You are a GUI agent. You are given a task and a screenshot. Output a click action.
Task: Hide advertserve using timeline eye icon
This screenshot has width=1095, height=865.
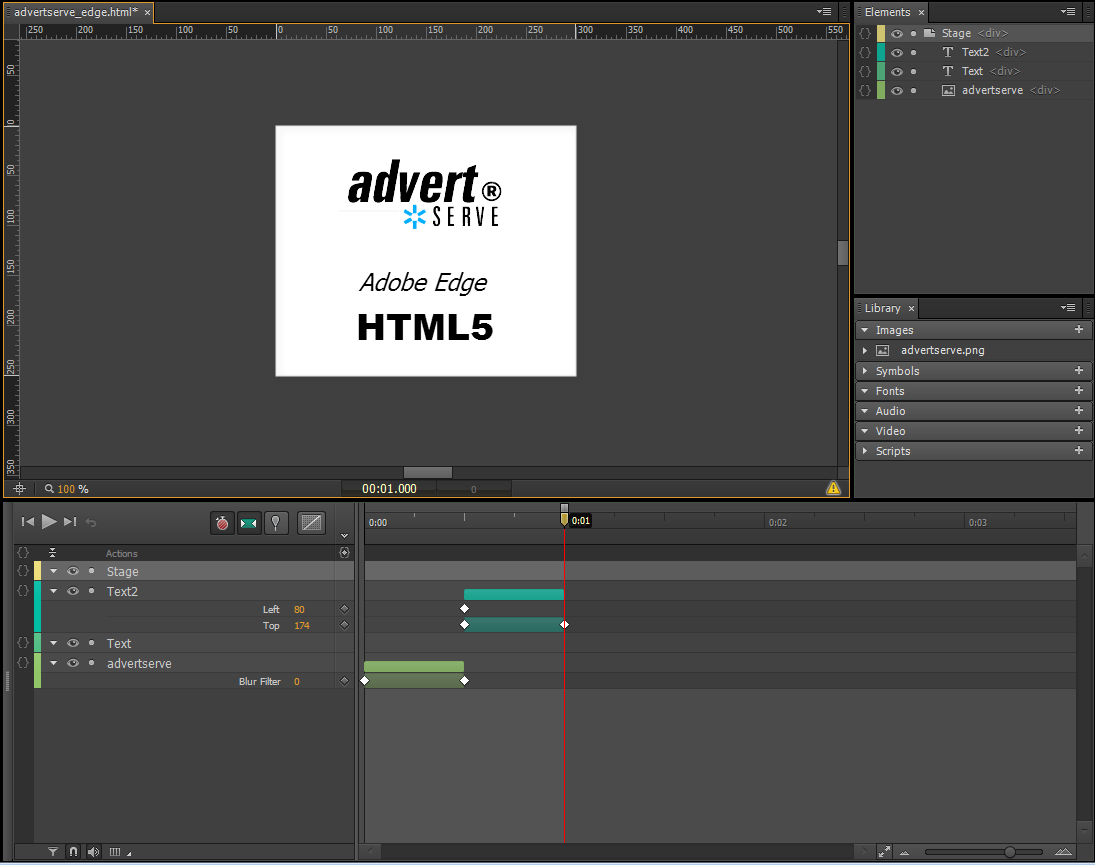(x=73, y=663)
